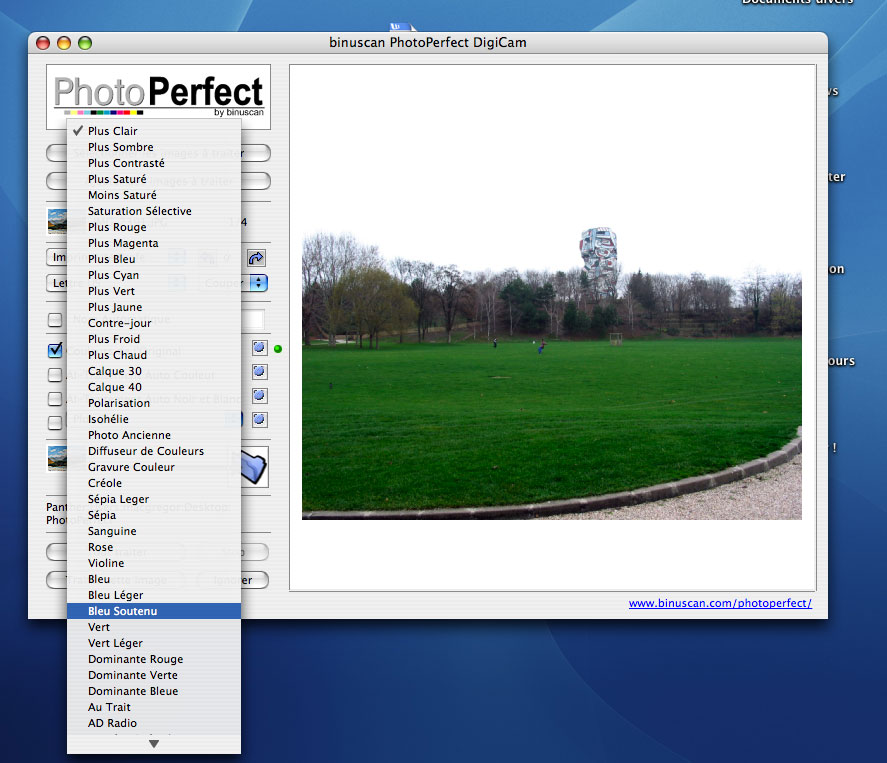Select the Isohélie effect
Screen dimensions: 887x763
(154, 420)
